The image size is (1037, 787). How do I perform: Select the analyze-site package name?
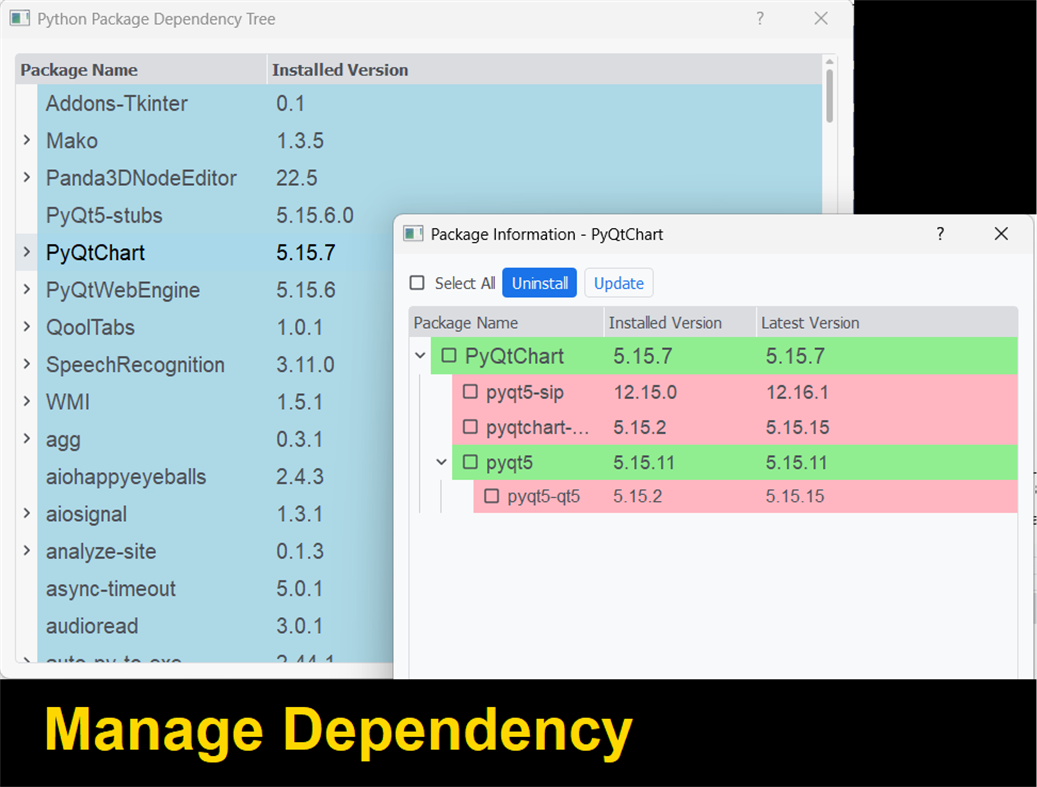101,552
